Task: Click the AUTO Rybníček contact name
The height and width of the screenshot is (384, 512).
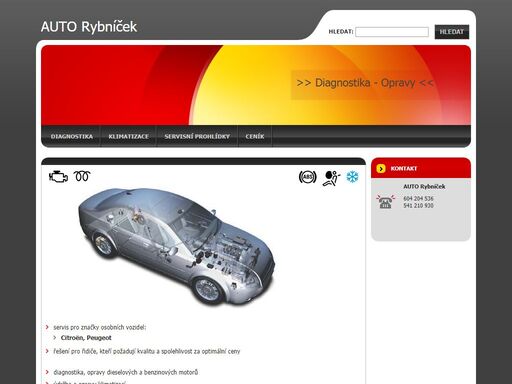Action: 424,186
